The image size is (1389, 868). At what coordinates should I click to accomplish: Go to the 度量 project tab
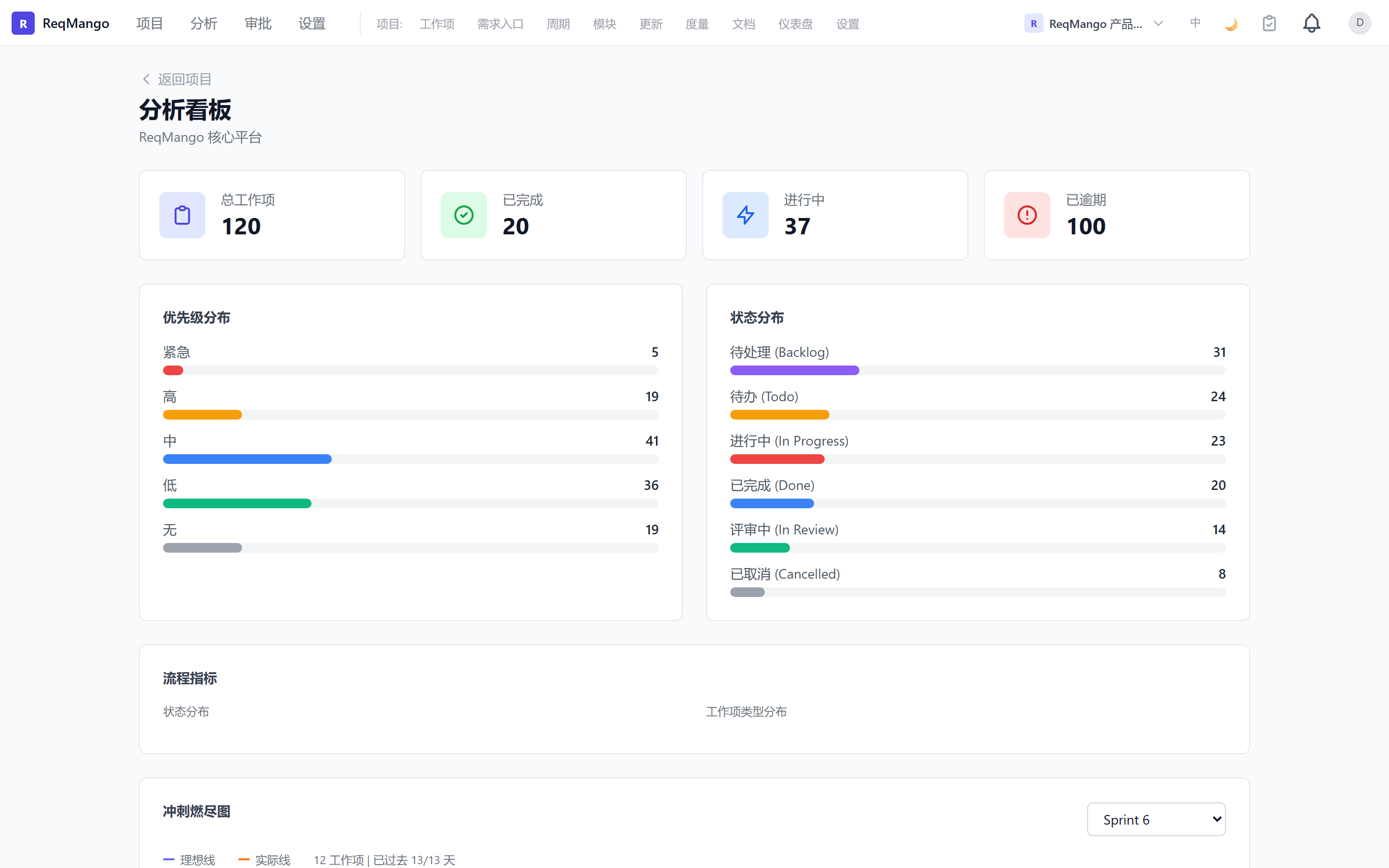point(697,24)
